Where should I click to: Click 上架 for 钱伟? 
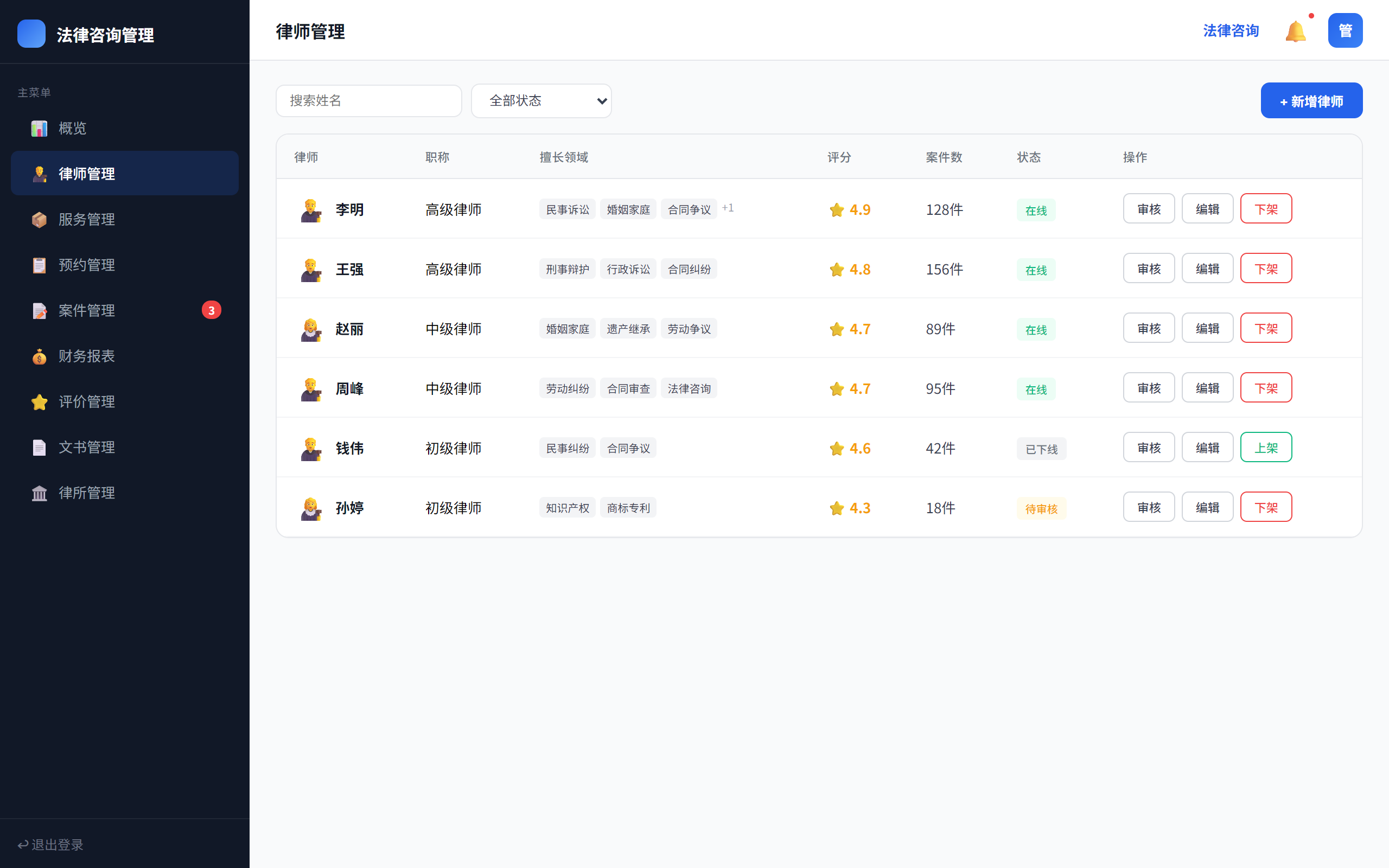(1266, 448)
